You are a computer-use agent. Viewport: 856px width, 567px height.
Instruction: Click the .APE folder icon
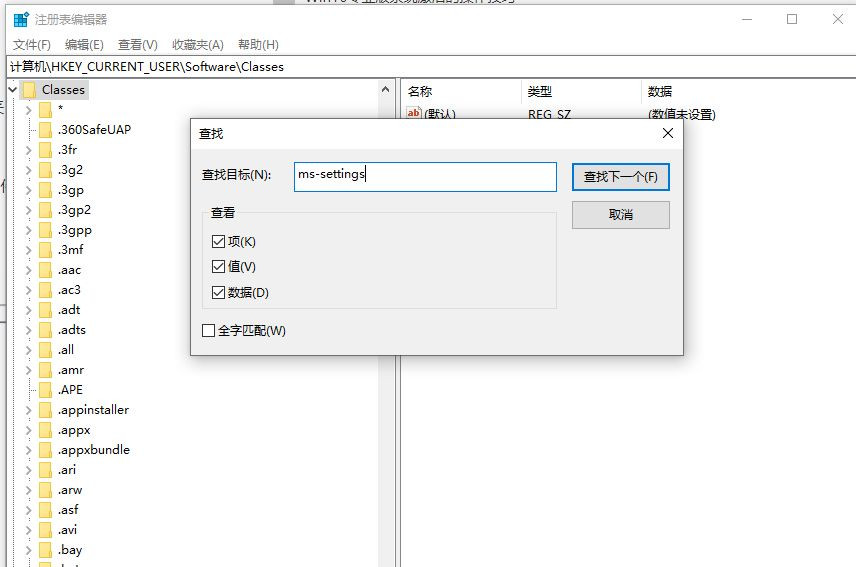click(x=46, y=390)
